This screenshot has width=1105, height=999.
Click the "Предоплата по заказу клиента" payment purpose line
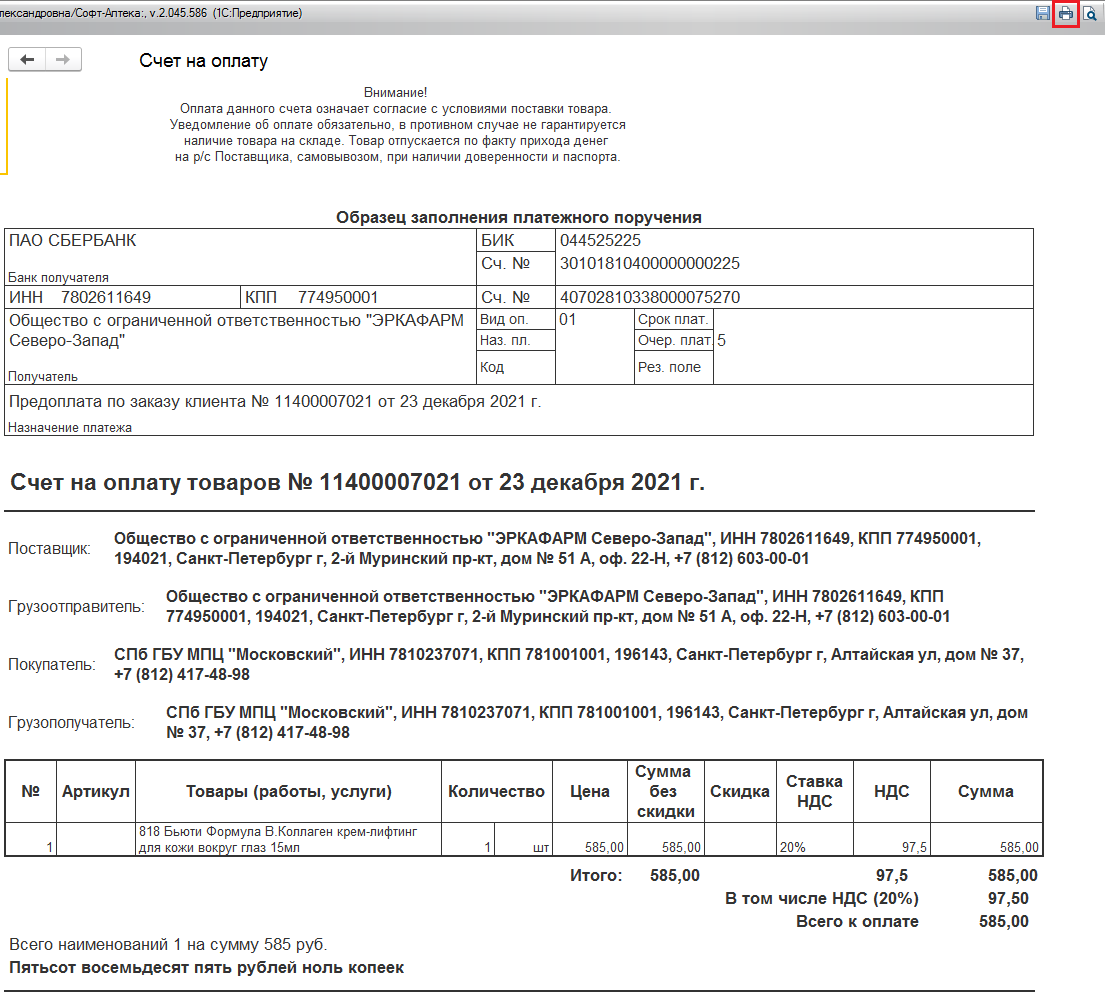coord(275,402)
